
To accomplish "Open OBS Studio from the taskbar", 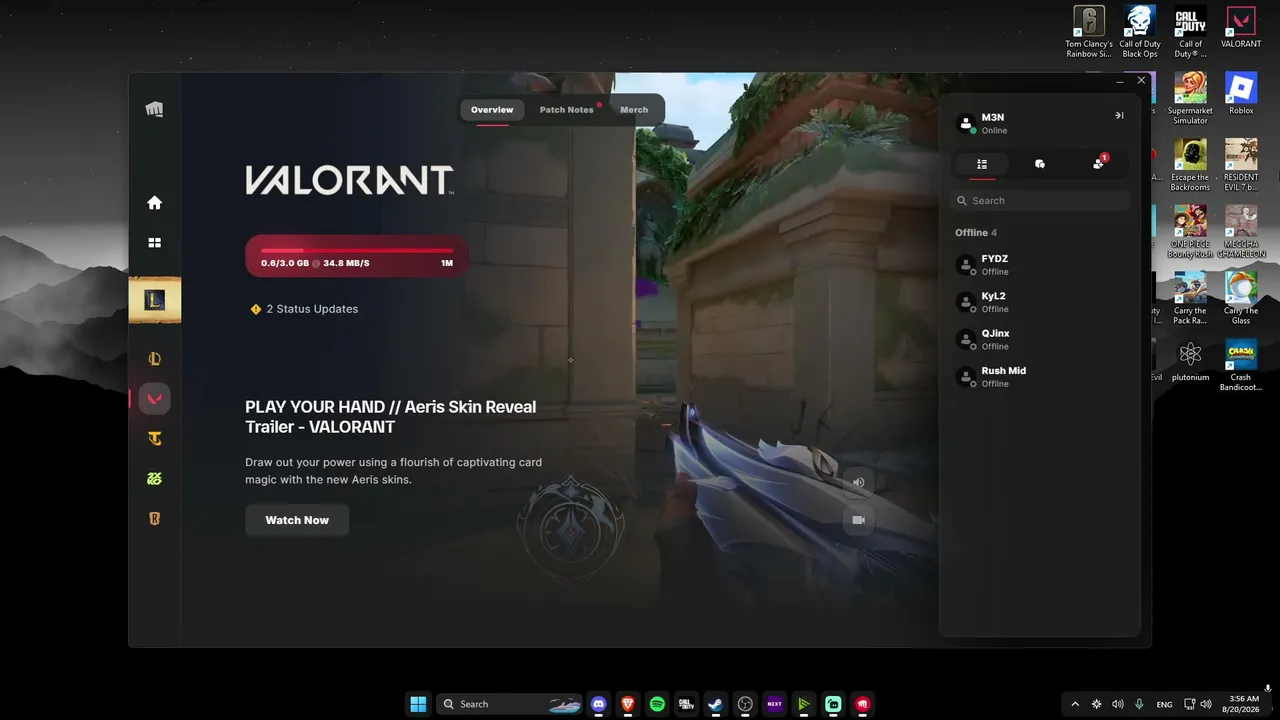I will (x=745, y=704).
